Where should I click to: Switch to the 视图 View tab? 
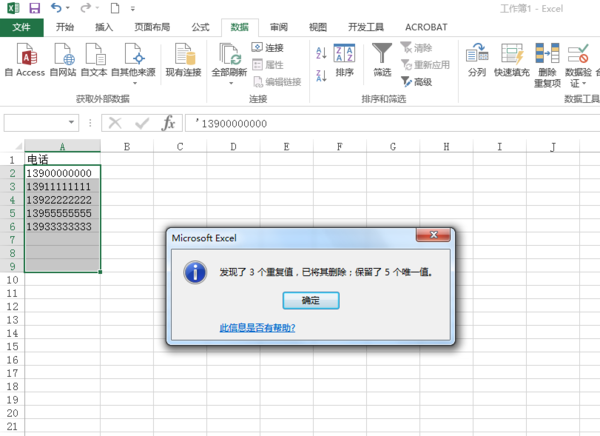pos(318,27)
